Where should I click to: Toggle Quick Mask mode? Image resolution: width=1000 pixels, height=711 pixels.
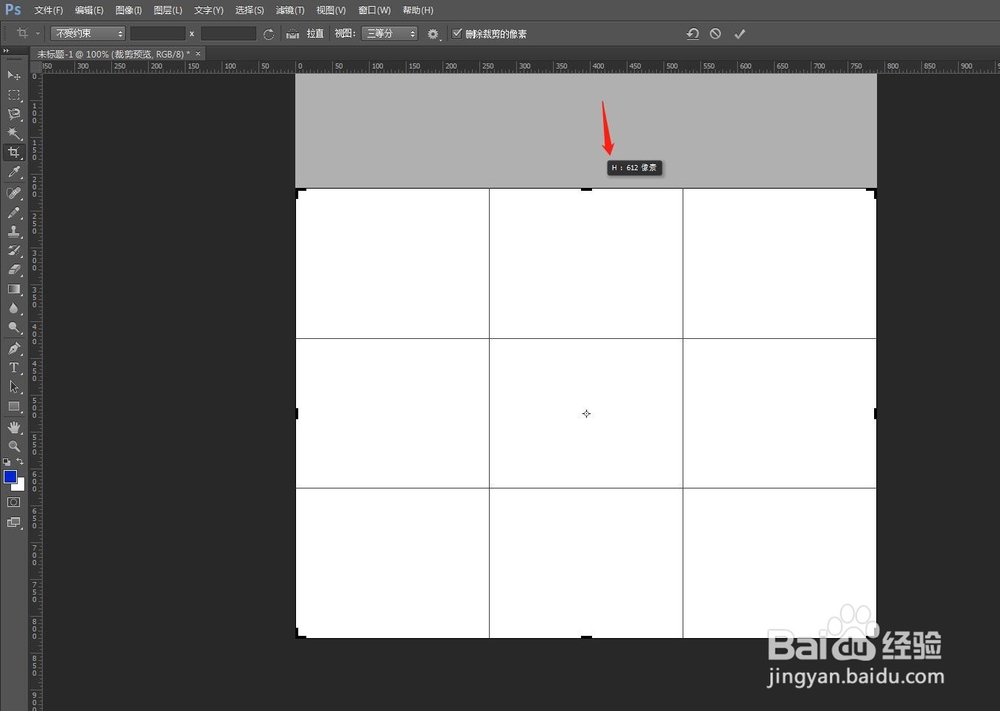(x=13, y=503)
